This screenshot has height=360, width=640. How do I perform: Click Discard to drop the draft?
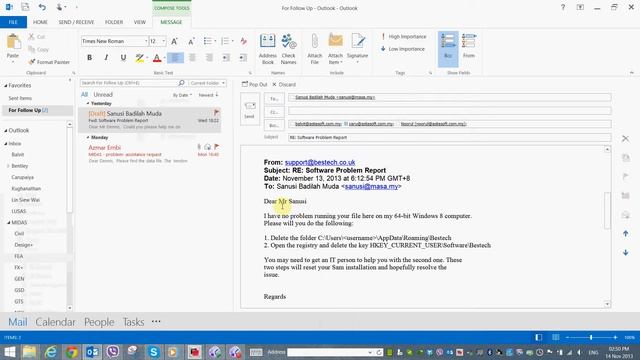(284, 84)
